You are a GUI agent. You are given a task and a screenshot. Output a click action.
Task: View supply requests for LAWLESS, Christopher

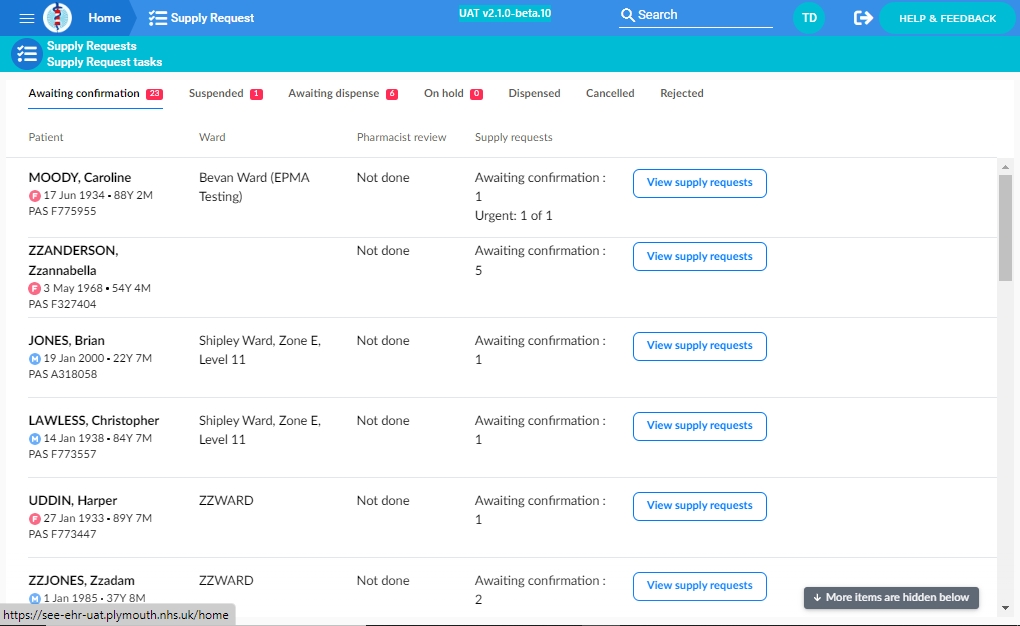699,426
